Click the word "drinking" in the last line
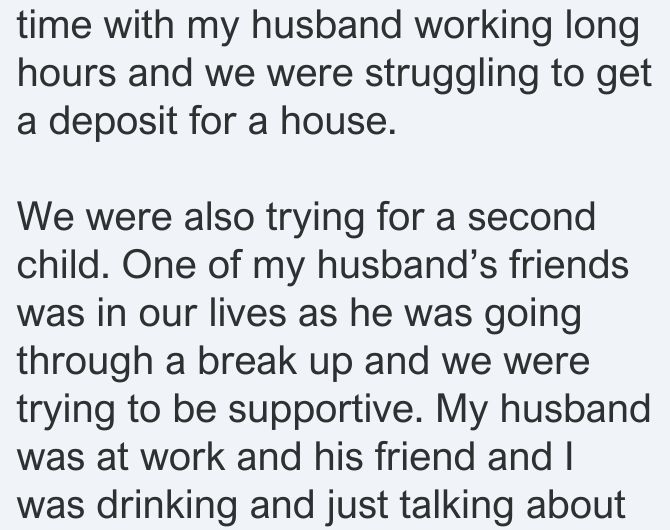 [167, 506]
